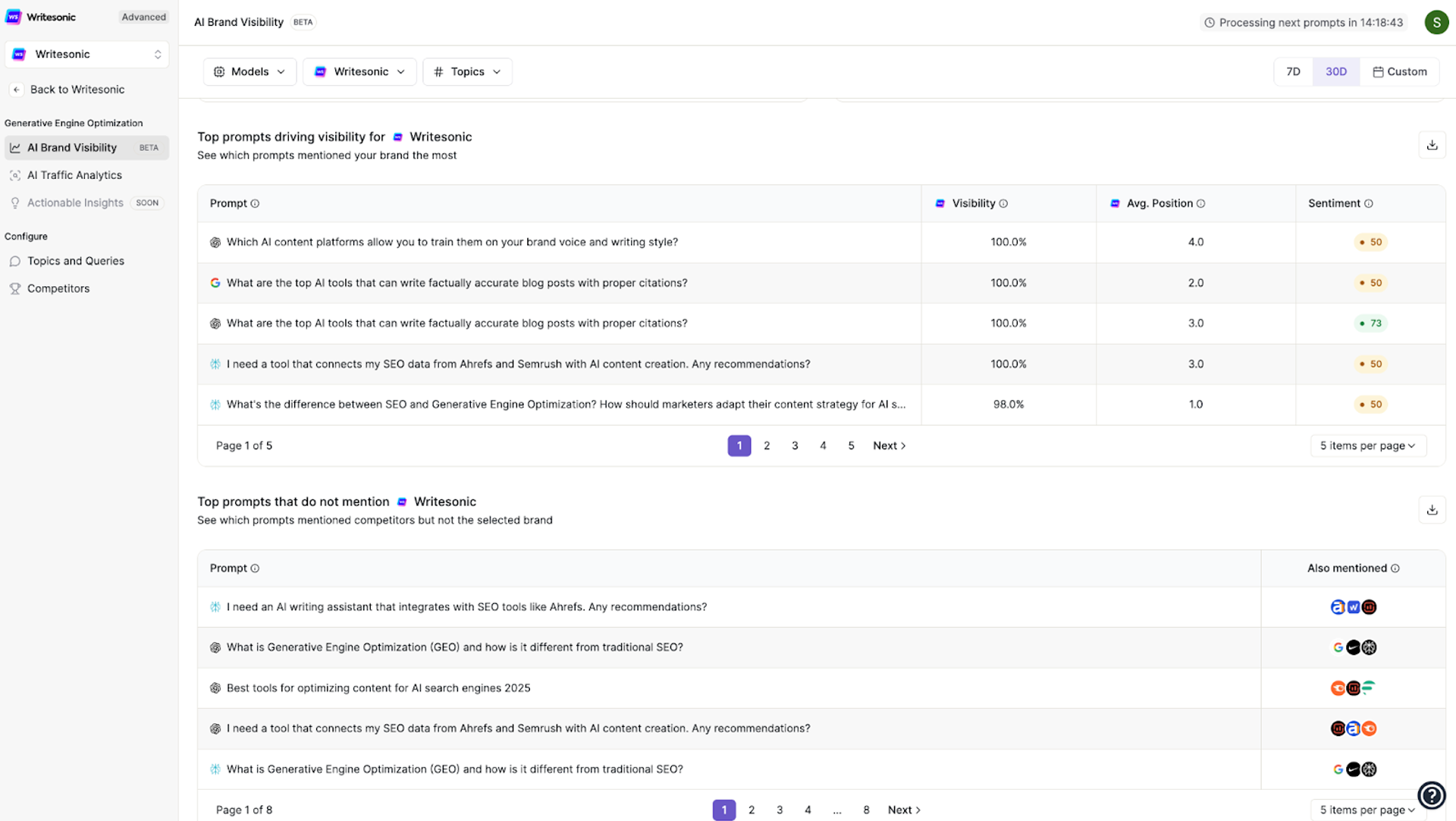Go to page 5 of first table
This screenshot has height=821, width=1456.
point(851,446)
